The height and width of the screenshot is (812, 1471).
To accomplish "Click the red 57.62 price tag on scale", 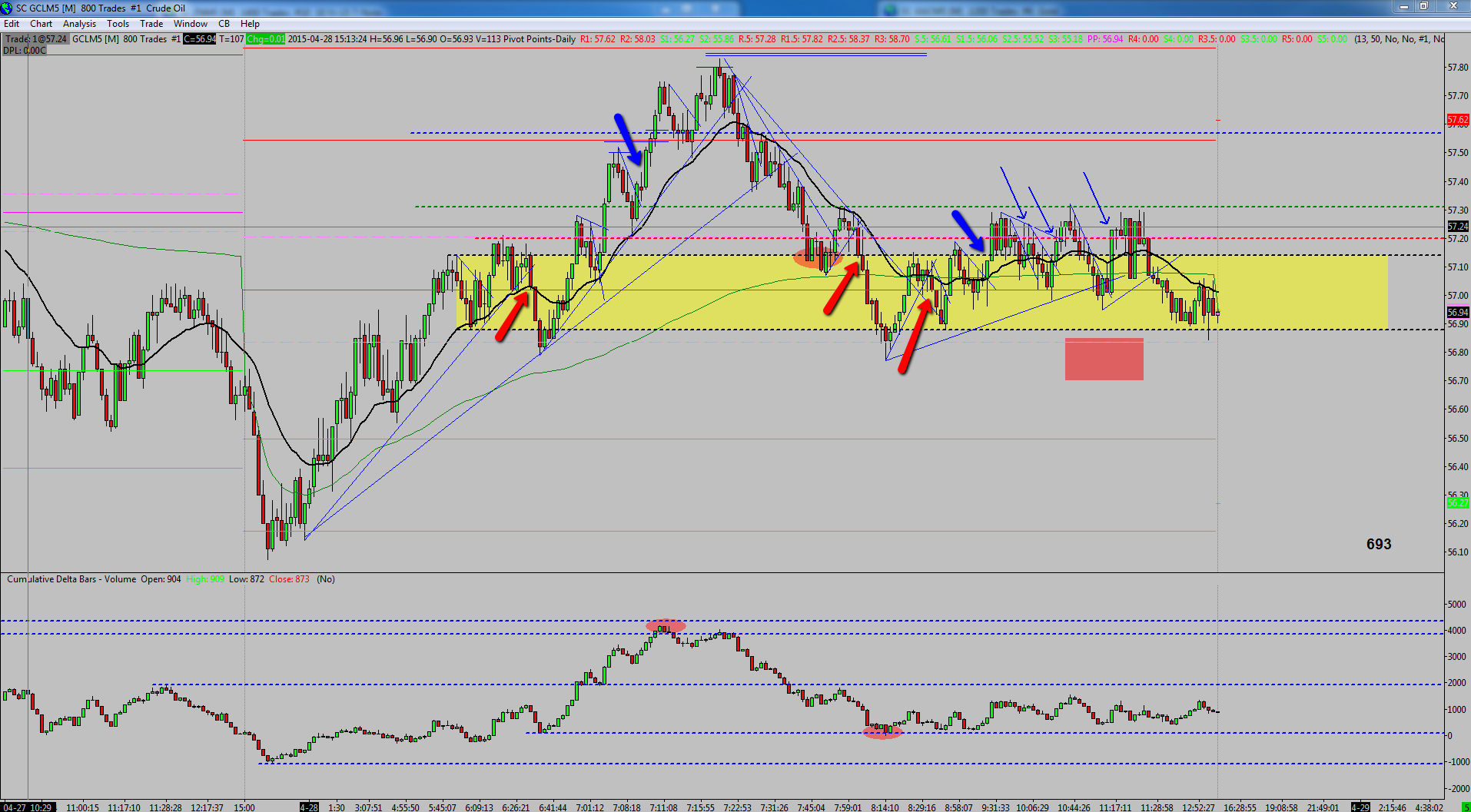I will 1458,120.
